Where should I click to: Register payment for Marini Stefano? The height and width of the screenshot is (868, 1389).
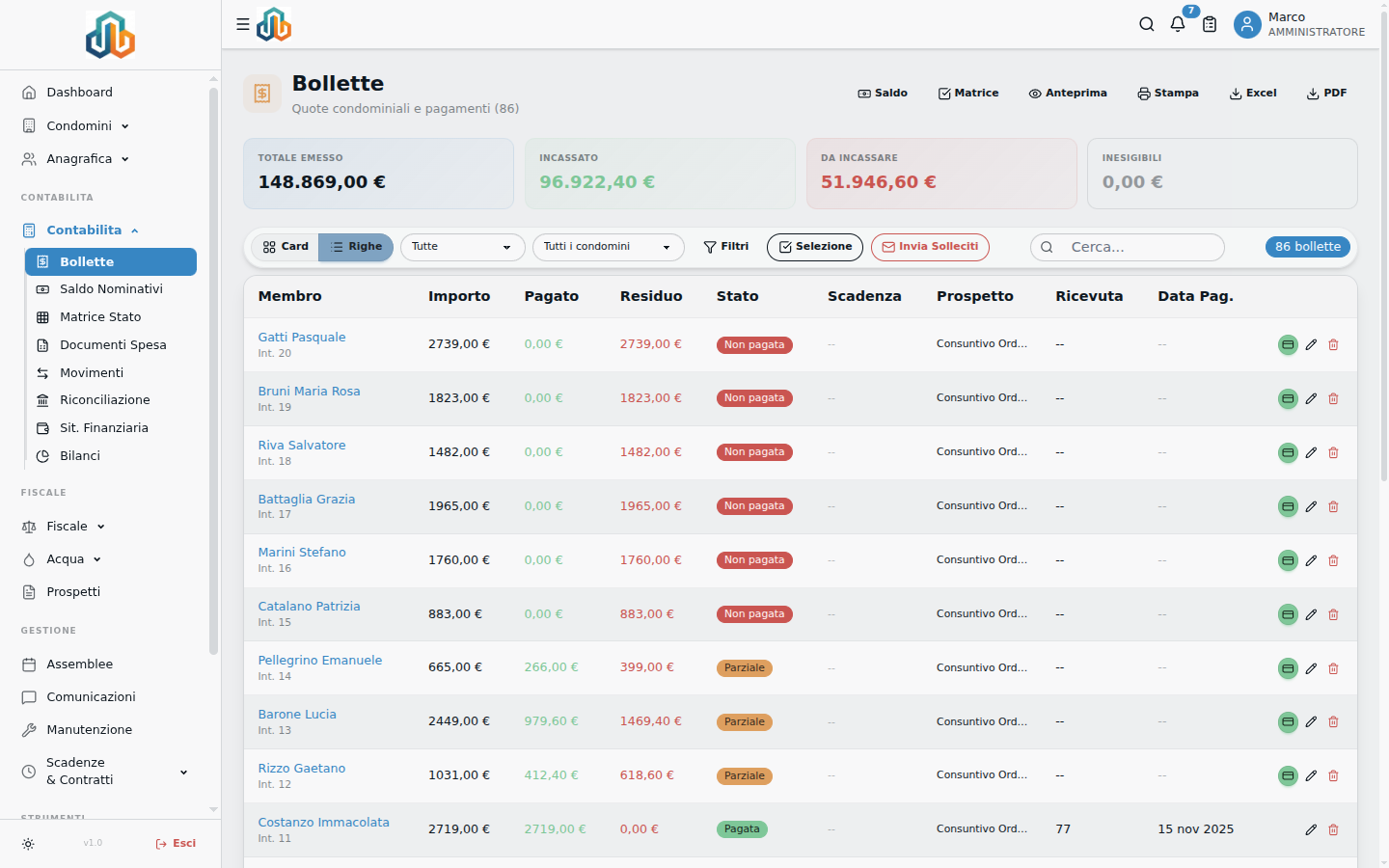click(1288, 560)
